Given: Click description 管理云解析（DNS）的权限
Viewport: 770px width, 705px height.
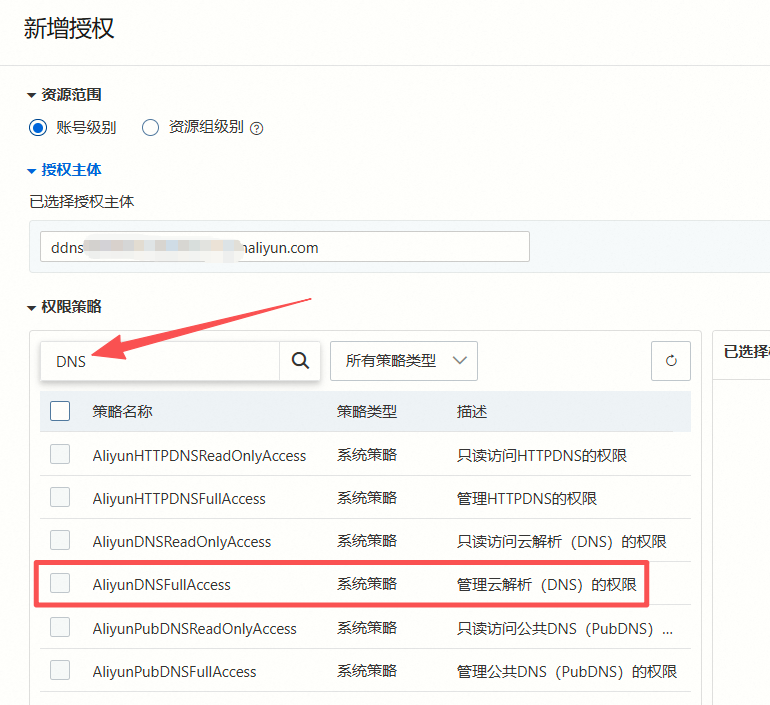Looking at the screenshot, I should (x=547, y=584).
